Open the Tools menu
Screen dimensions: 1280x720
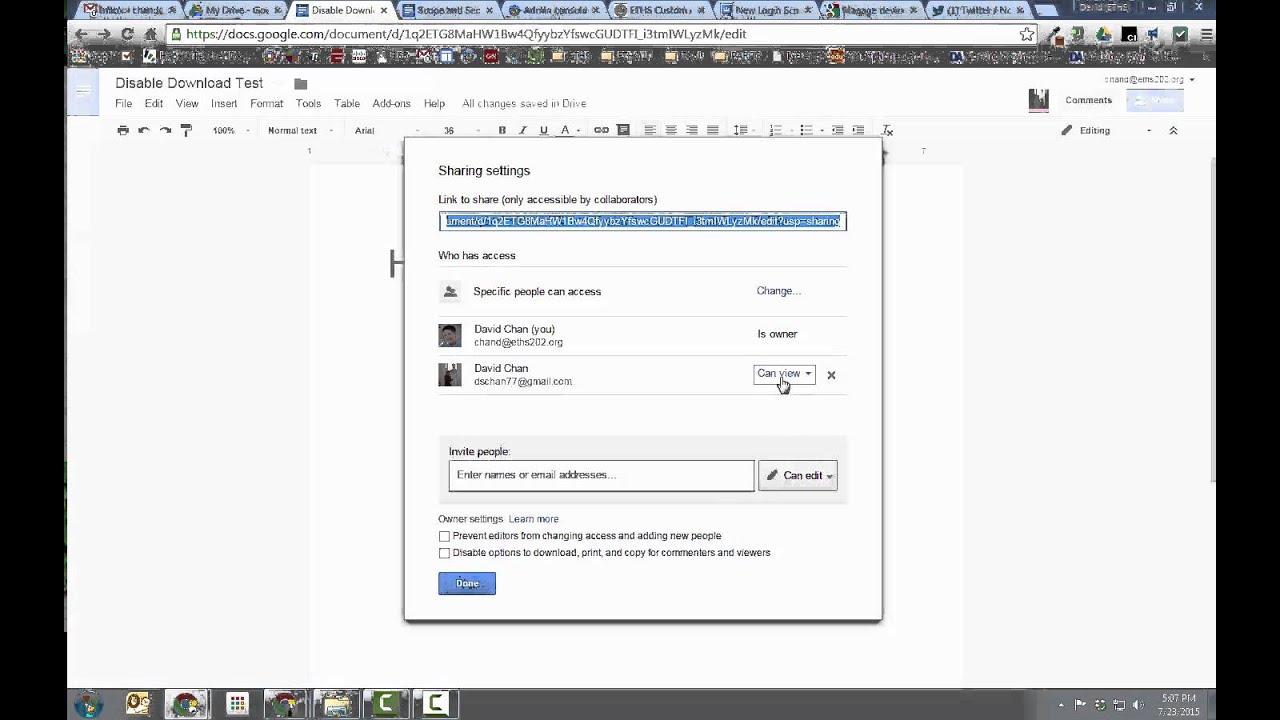point(308,103)
